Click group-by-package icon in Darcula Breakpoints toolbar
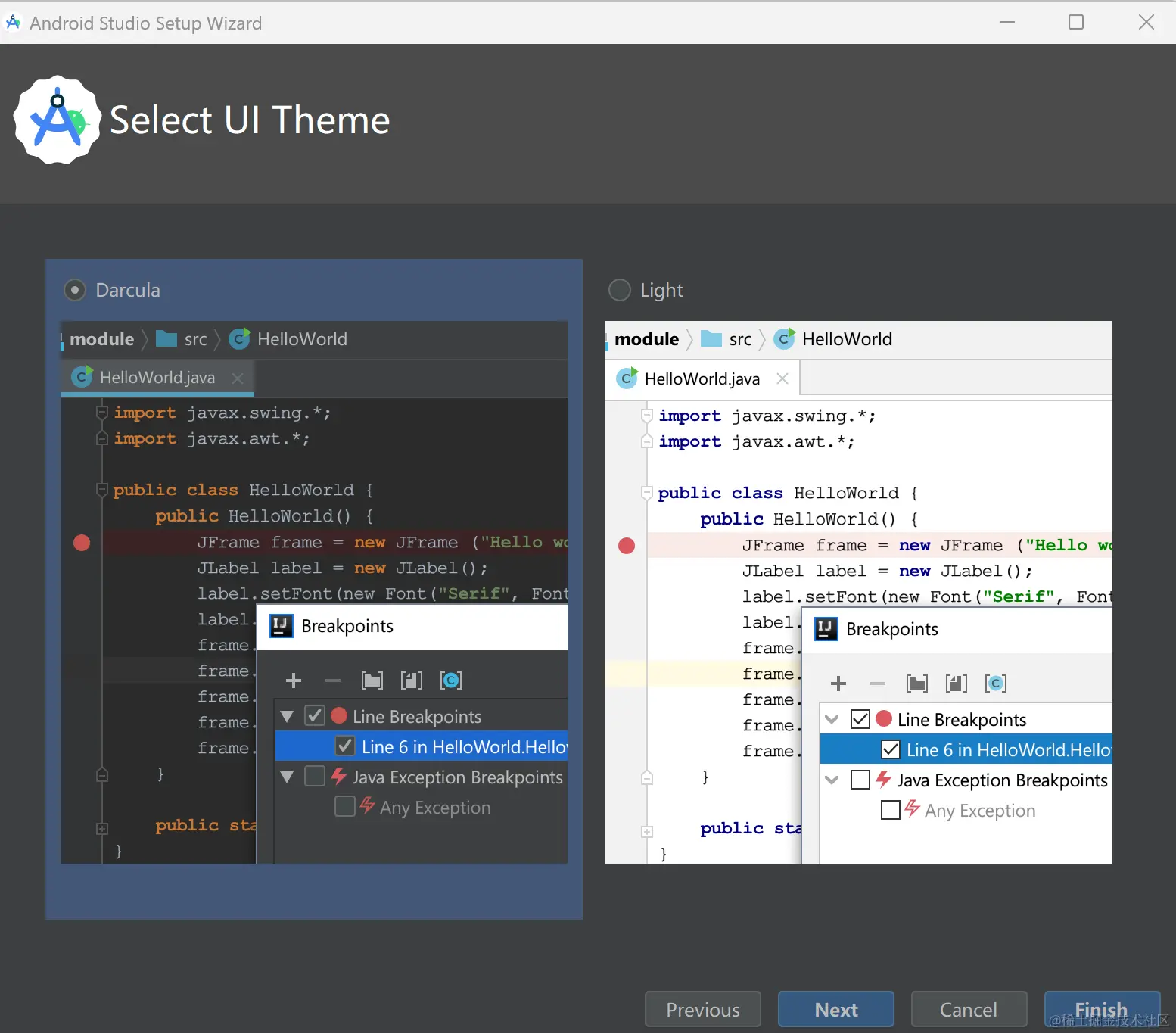This screenshot has width=1176, height=1034. tap(372, 681)
